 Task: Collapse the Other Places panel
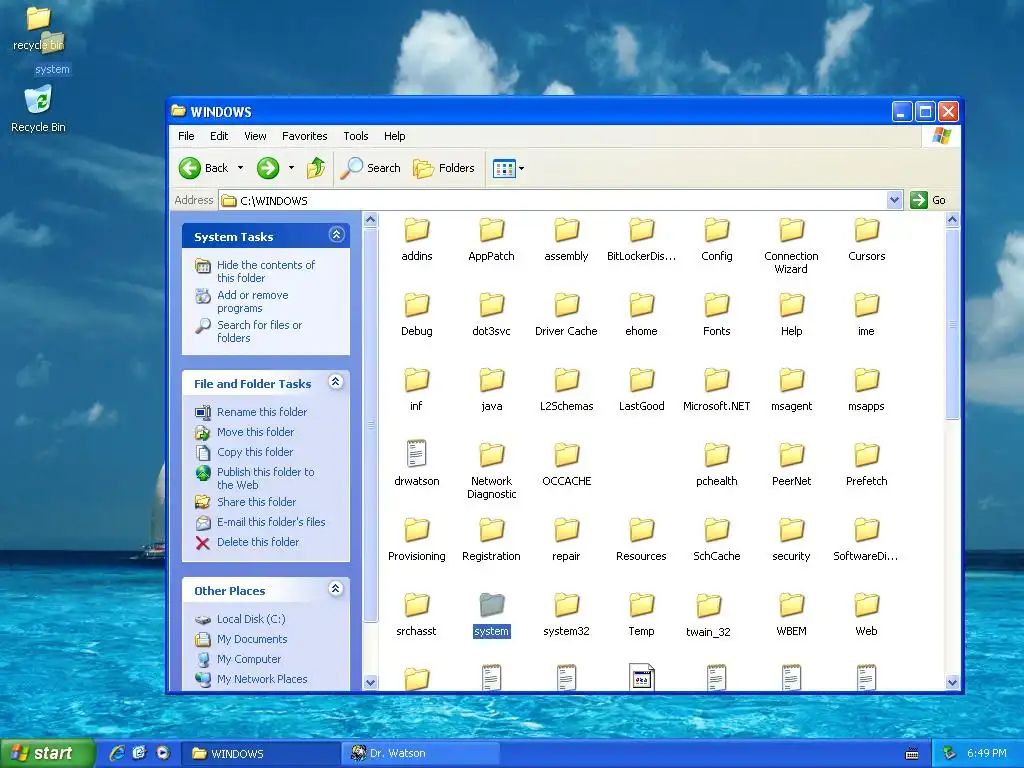coord(336,588)
